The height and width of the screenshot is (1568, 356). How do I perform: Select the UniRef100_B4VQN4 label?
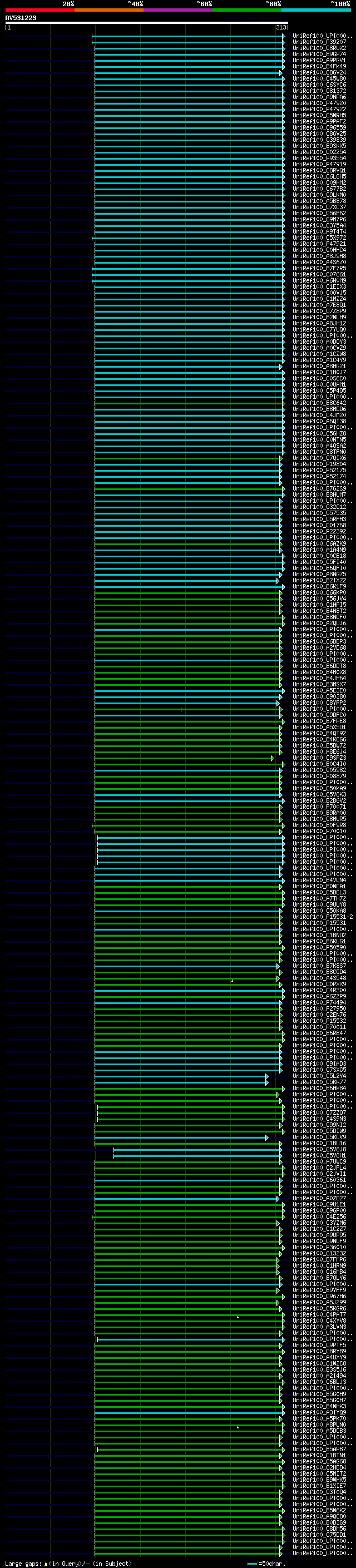point(319,881)
